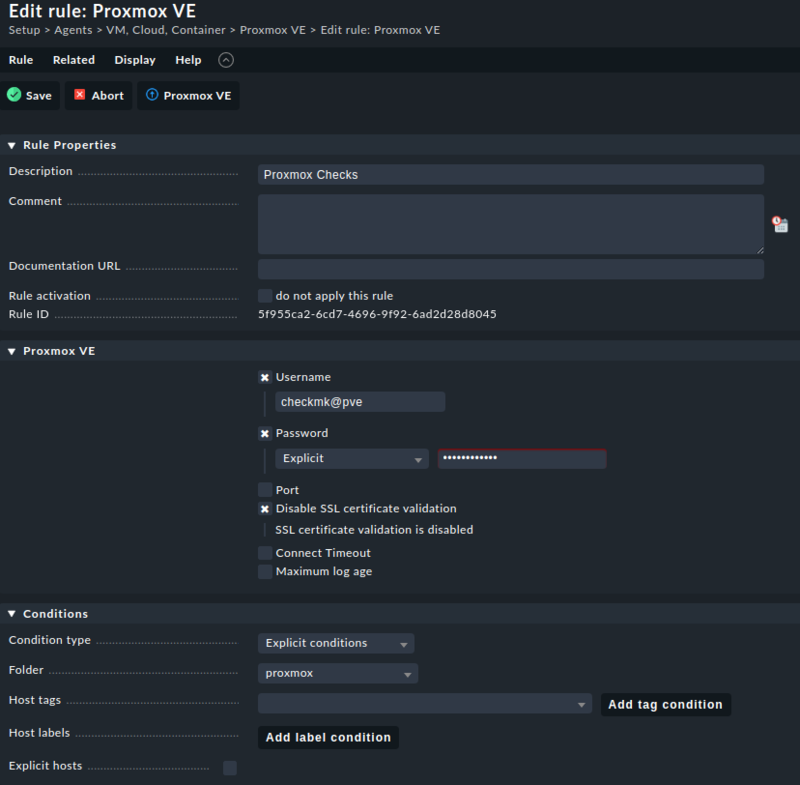Click Add tag condition

(665, 704)
